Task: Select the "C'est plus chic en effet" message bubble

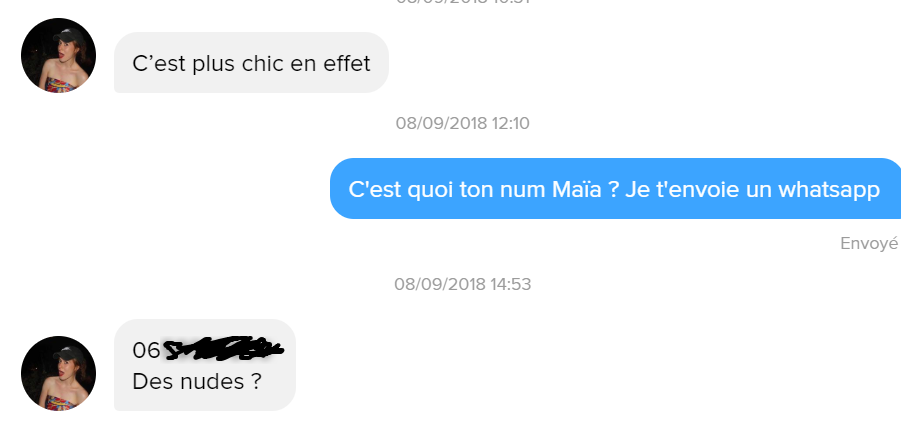Action: tap(251, 62)
